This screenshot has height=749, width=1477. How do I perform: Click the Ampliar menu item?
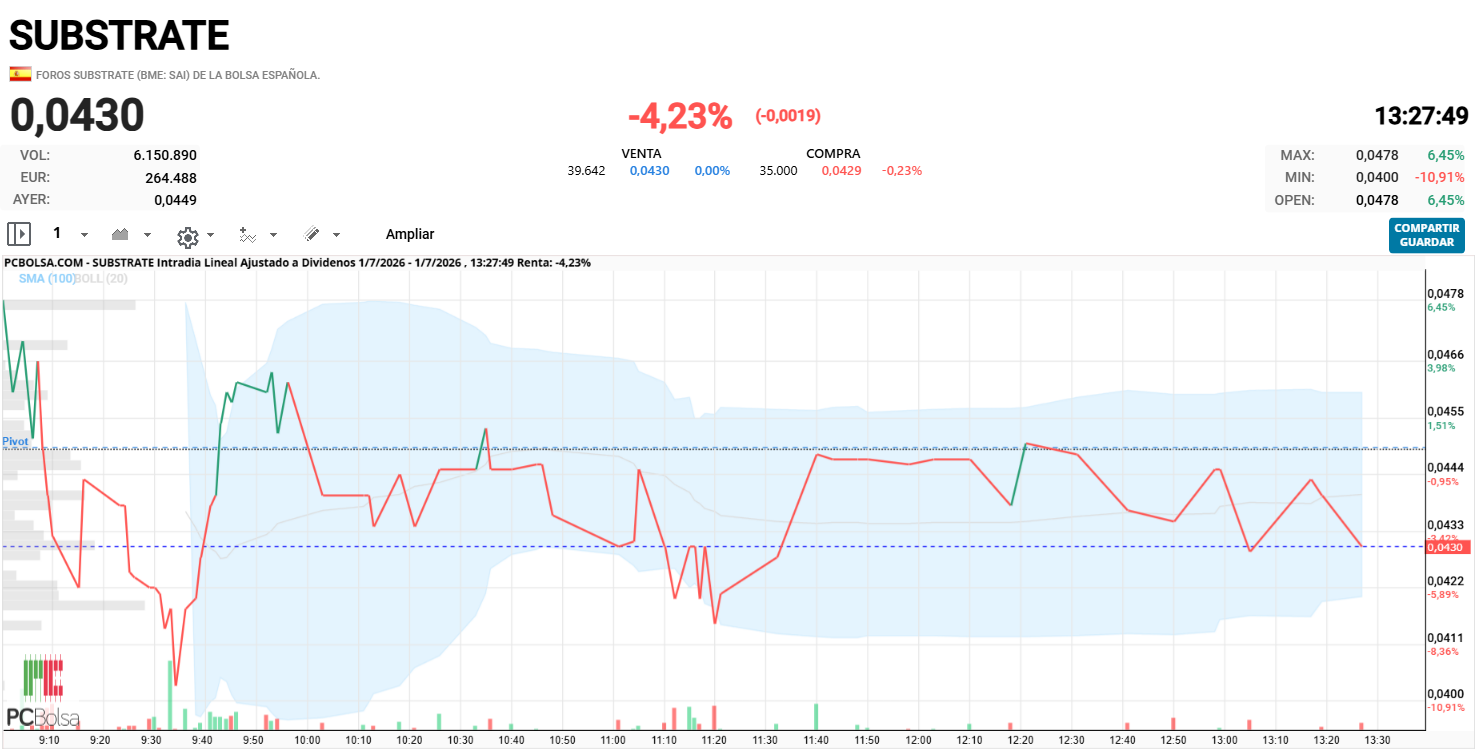tap(410, 234)
